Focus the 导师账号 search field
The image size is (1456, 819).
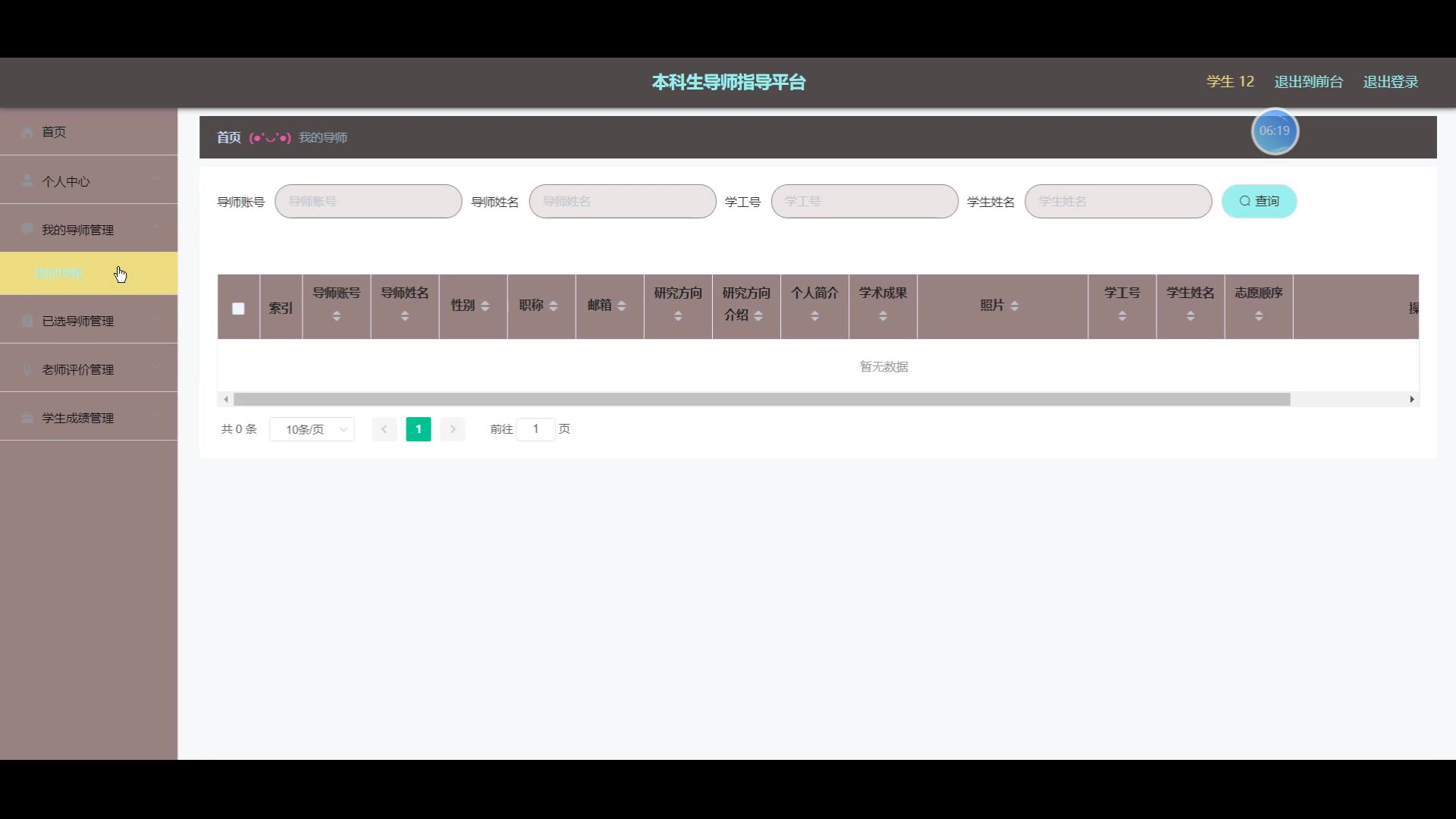[368, 201]
